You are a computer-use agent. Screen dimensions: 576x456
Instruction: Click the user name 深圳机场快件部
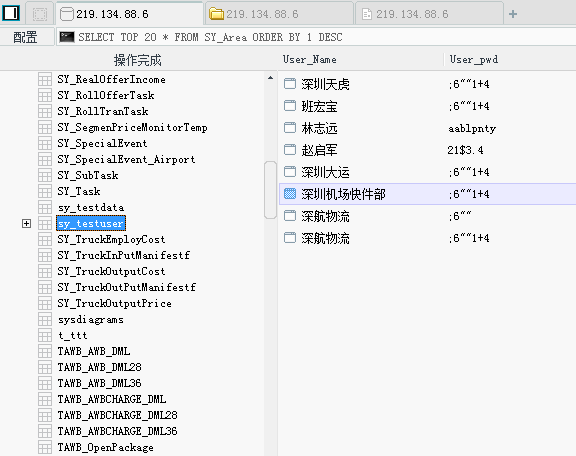click(x=343, y=194)
